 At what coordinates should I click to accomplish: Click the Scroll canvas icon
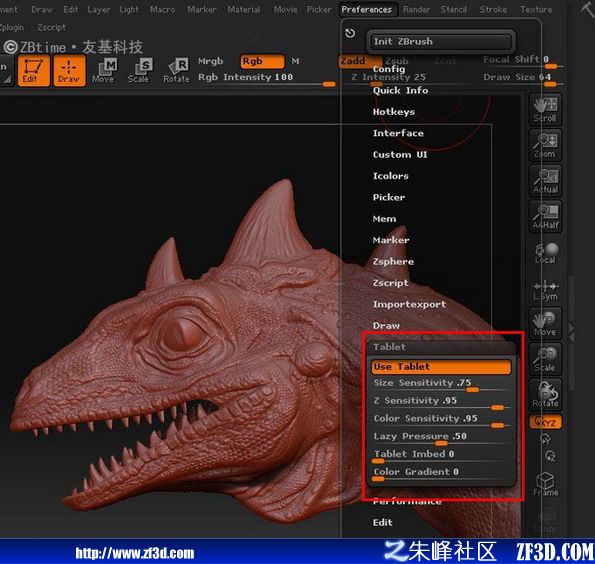pyautogui.click(x=545, y=109)
